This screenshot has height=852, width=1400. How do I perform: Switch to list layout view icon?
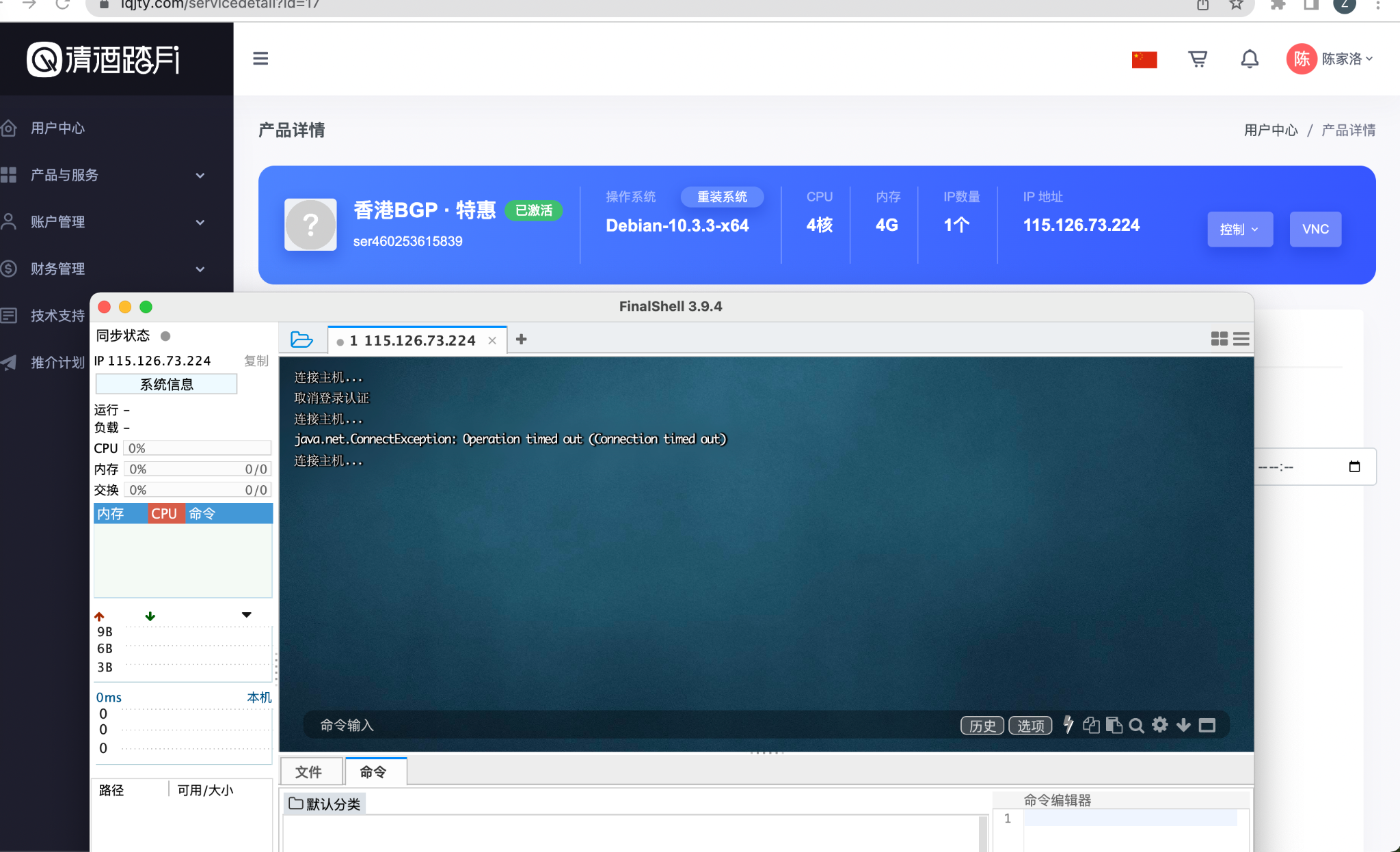coord(1241,339)
